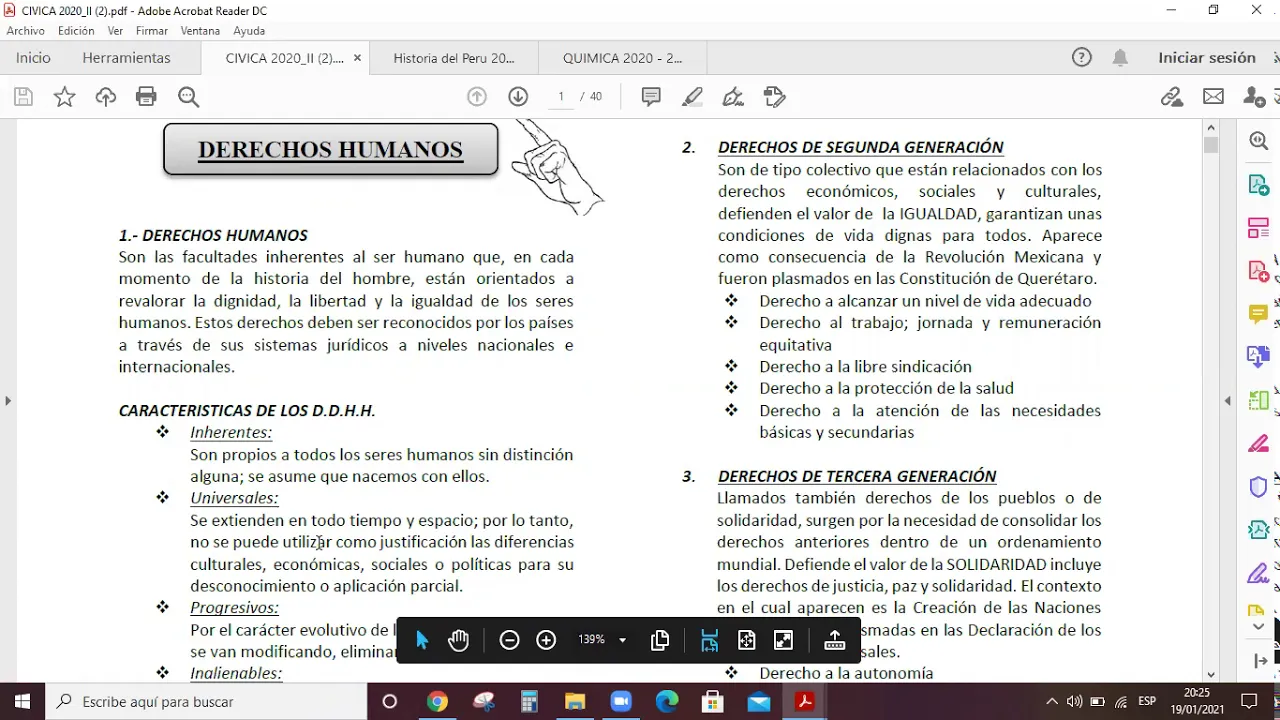
Task: Click the stamp tool icon in top toolbar
Action: pos(774,97)
